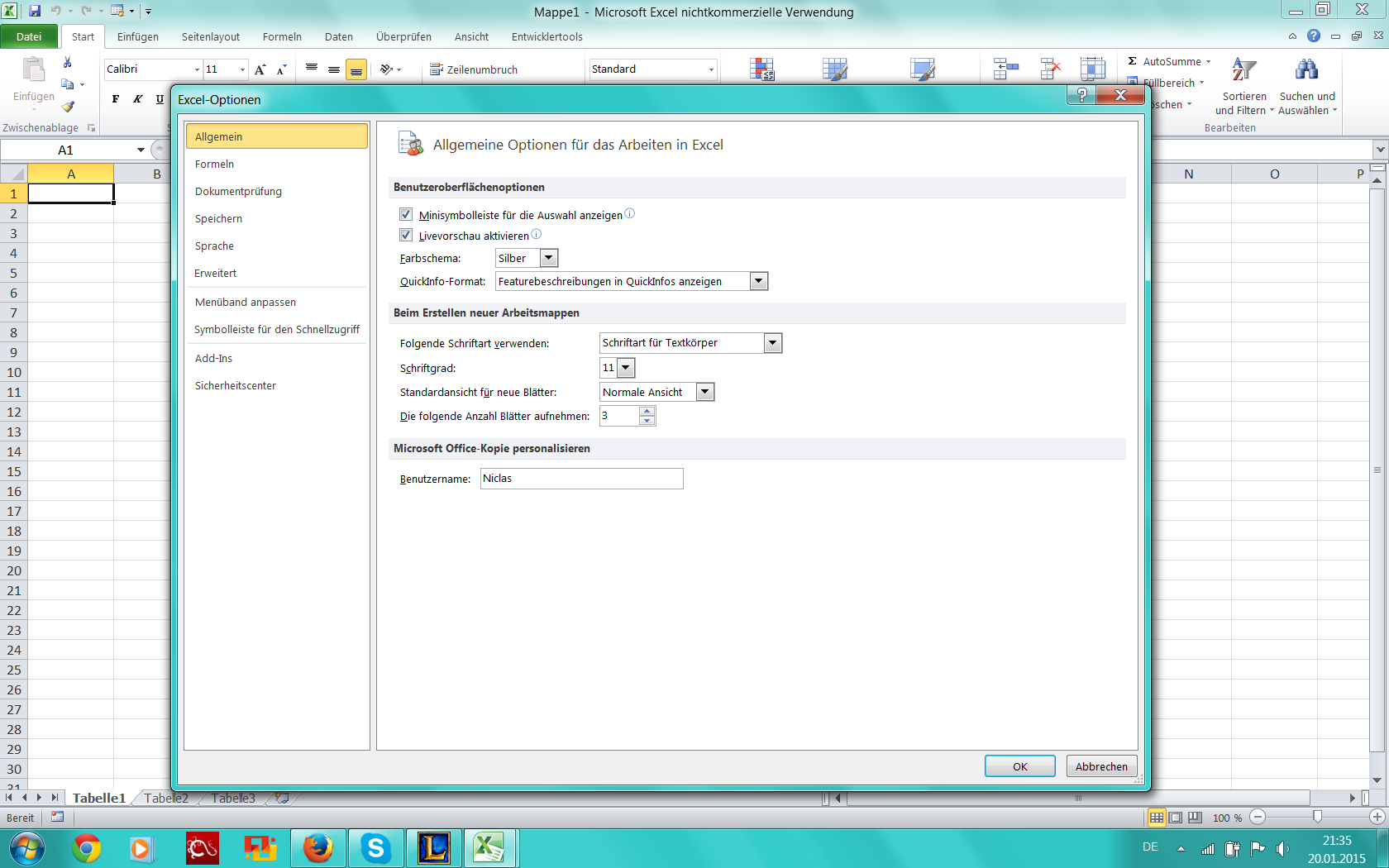Click the Benutzername input field

tap(582, 479)
